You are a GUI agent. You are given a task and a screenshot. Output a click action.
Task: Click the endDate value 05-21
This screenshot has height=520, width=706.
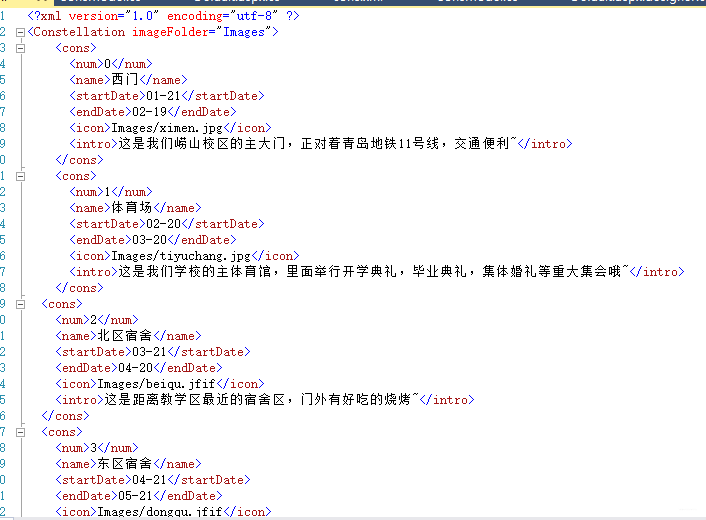136,496
